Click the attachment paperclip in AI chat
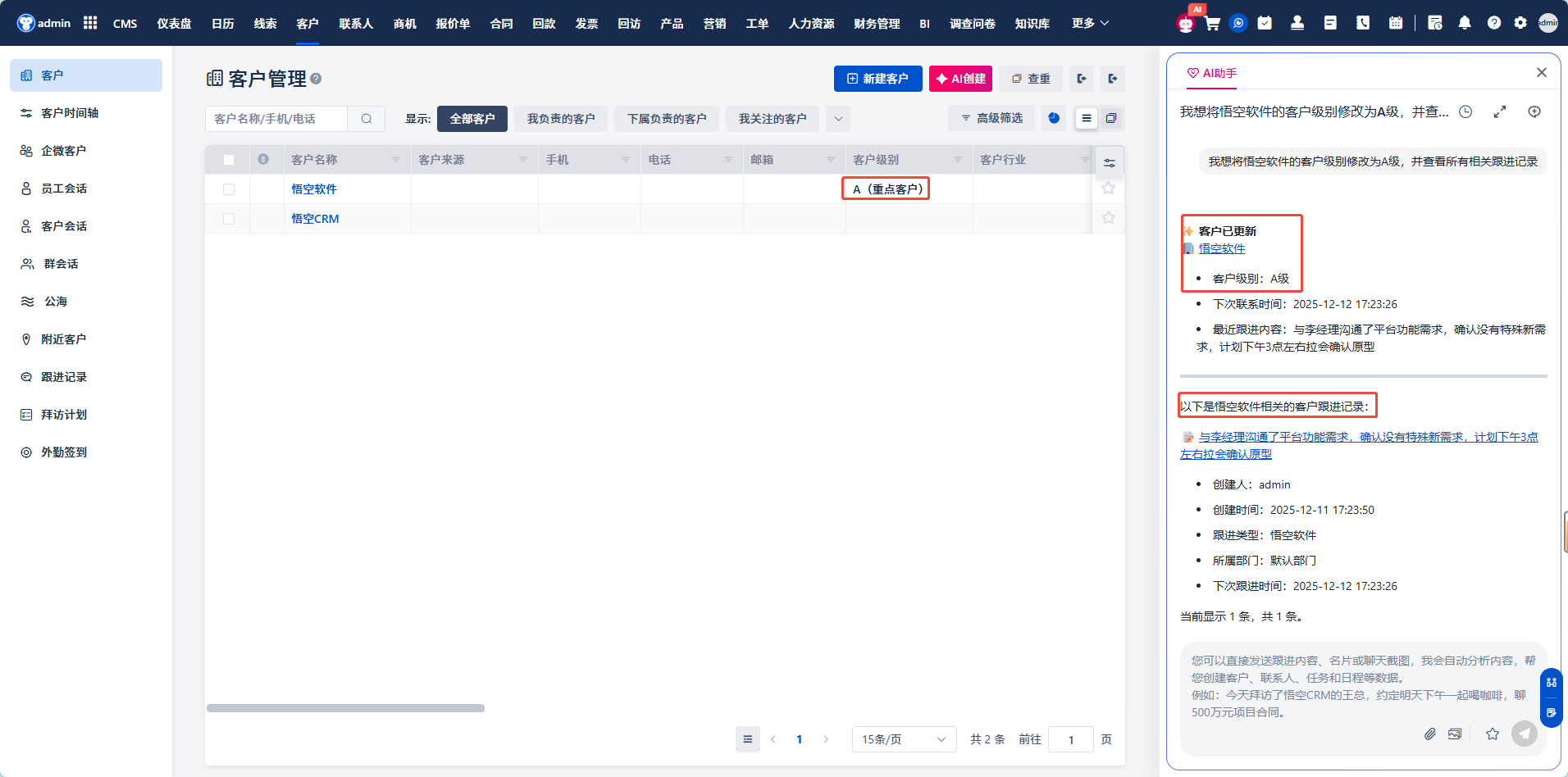Image resolution: width=1568 pixels, height=777 pixels. point(1429,734)
